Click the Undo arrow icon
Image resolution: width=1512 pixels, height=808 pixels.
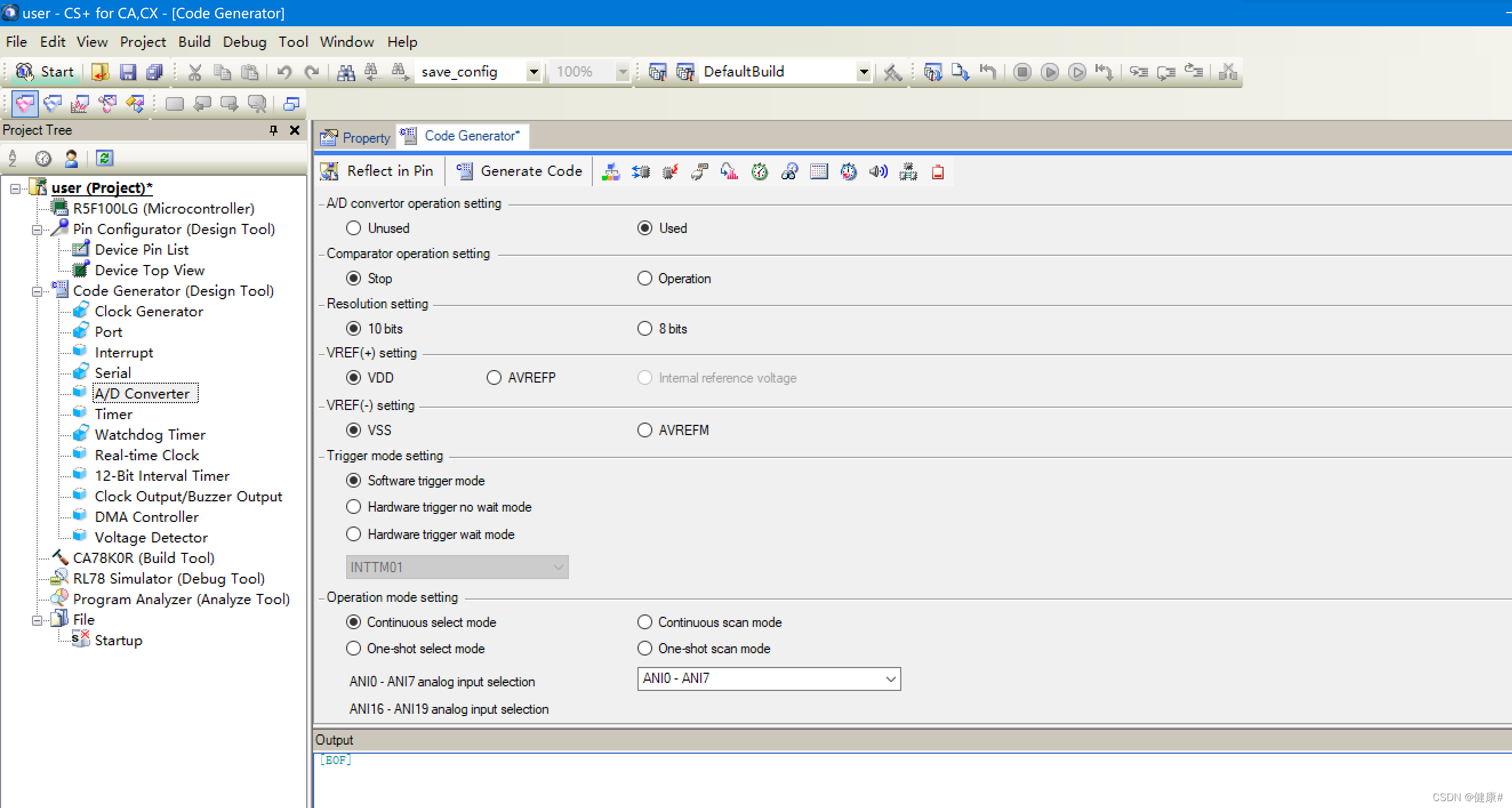tap(284, 72)
